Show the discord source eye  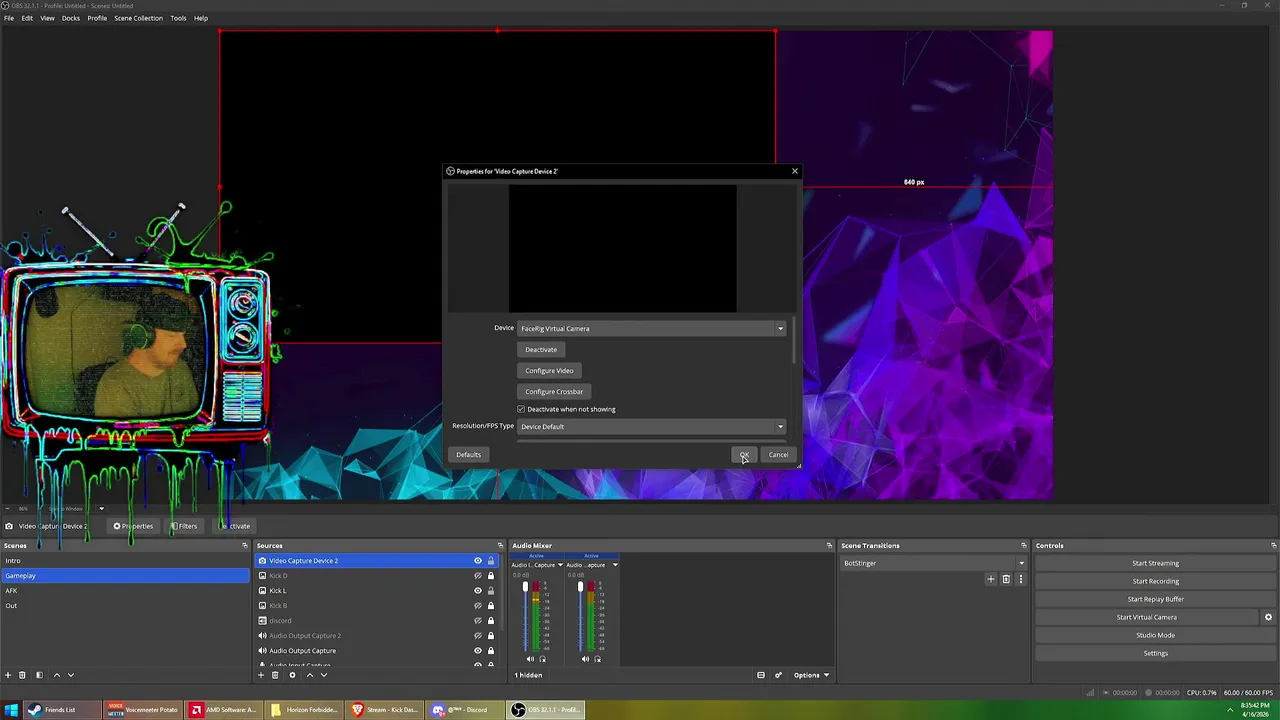pyautogui.click(x=477, y=621)
